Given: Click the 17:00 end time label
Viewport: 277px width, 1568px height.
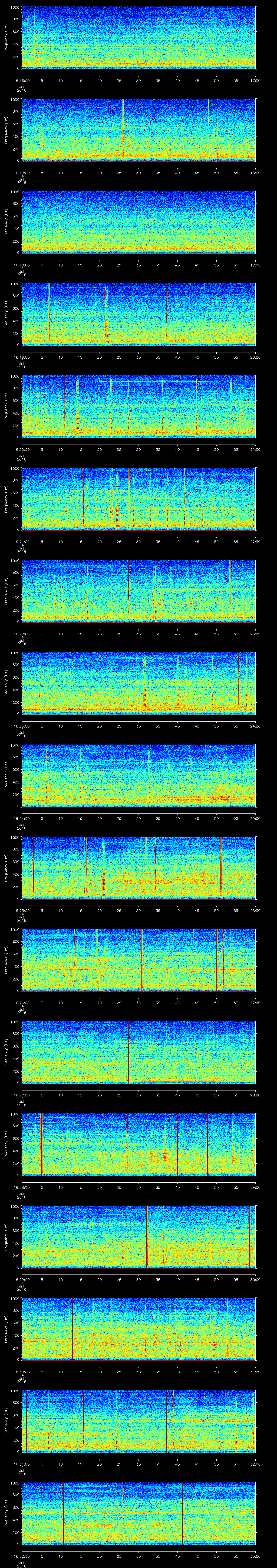Looking at the screenshot, I should [255, 80].
